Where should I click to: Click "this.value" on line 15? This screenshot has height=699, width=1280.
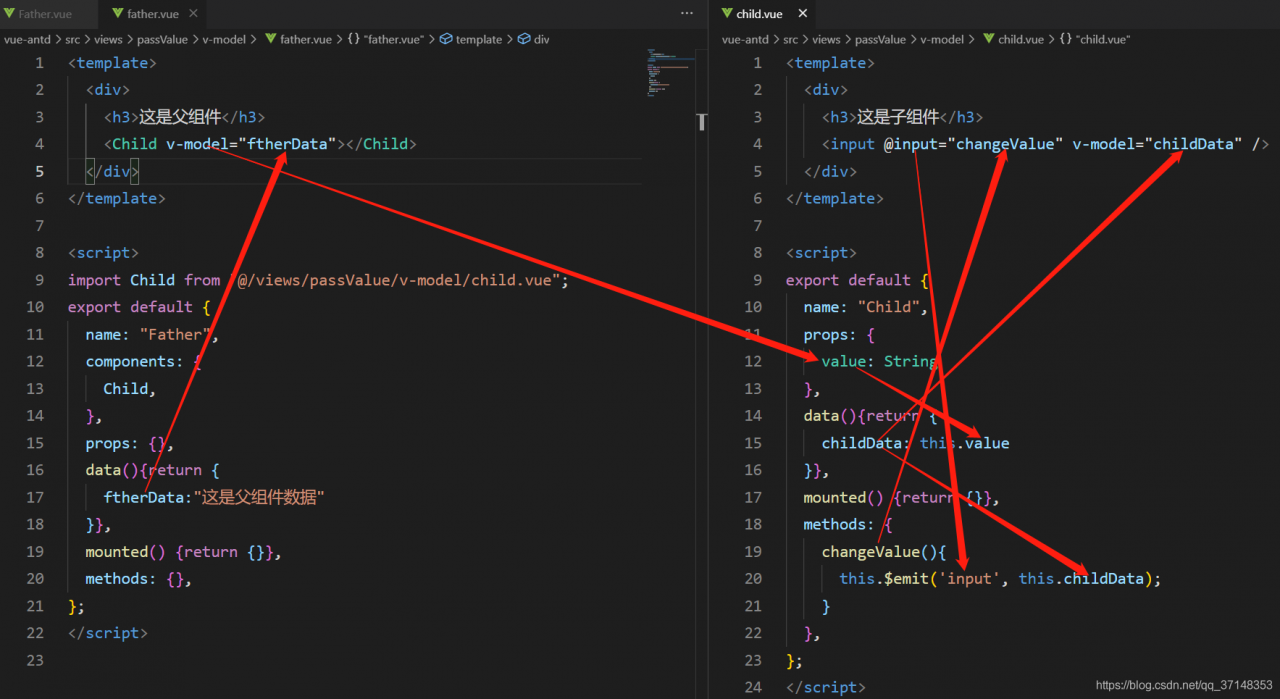pyautogui.click(x=965, y=443)
